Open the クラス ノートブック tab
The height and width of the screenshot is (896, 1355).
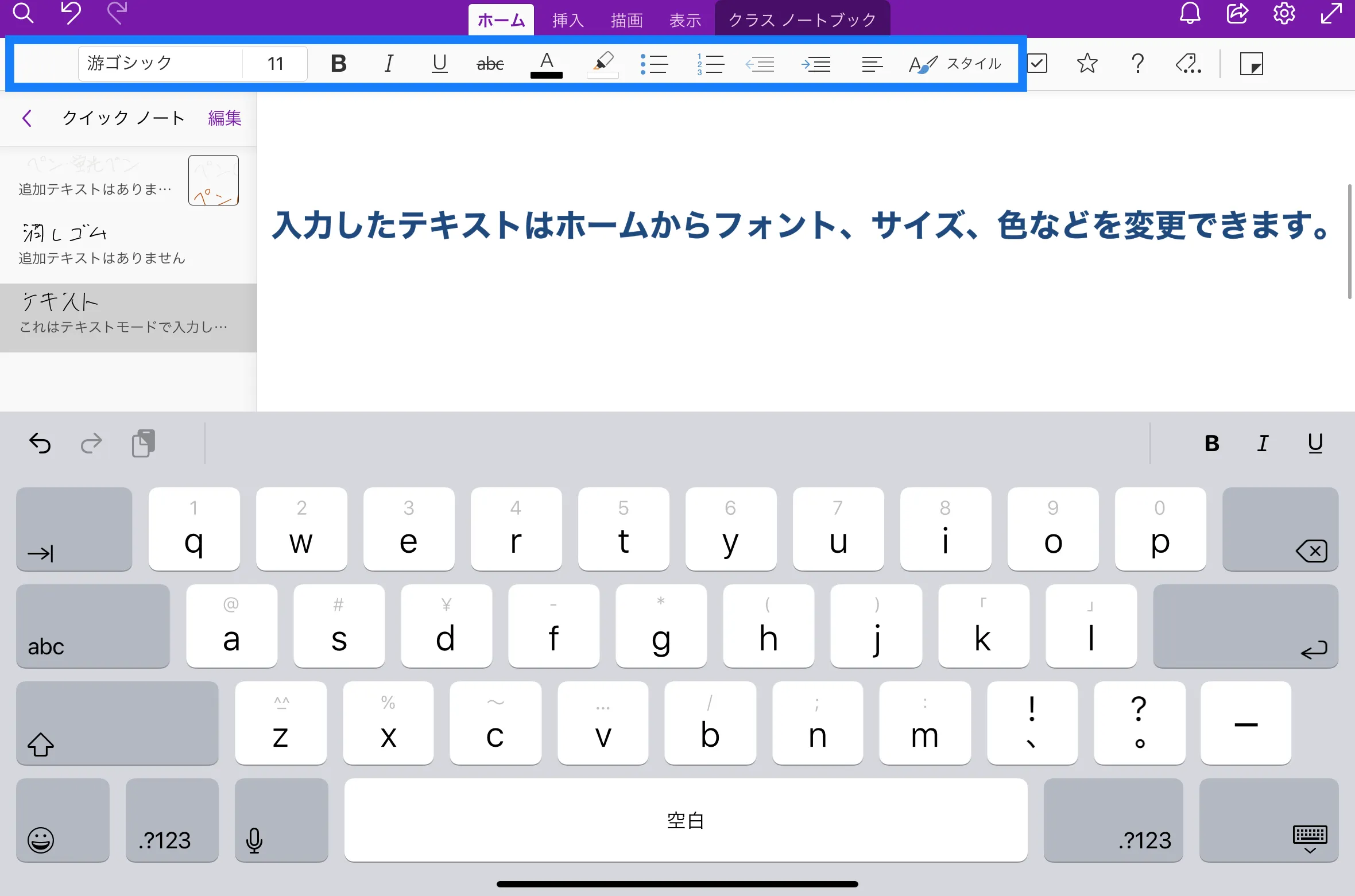[802, 19]
